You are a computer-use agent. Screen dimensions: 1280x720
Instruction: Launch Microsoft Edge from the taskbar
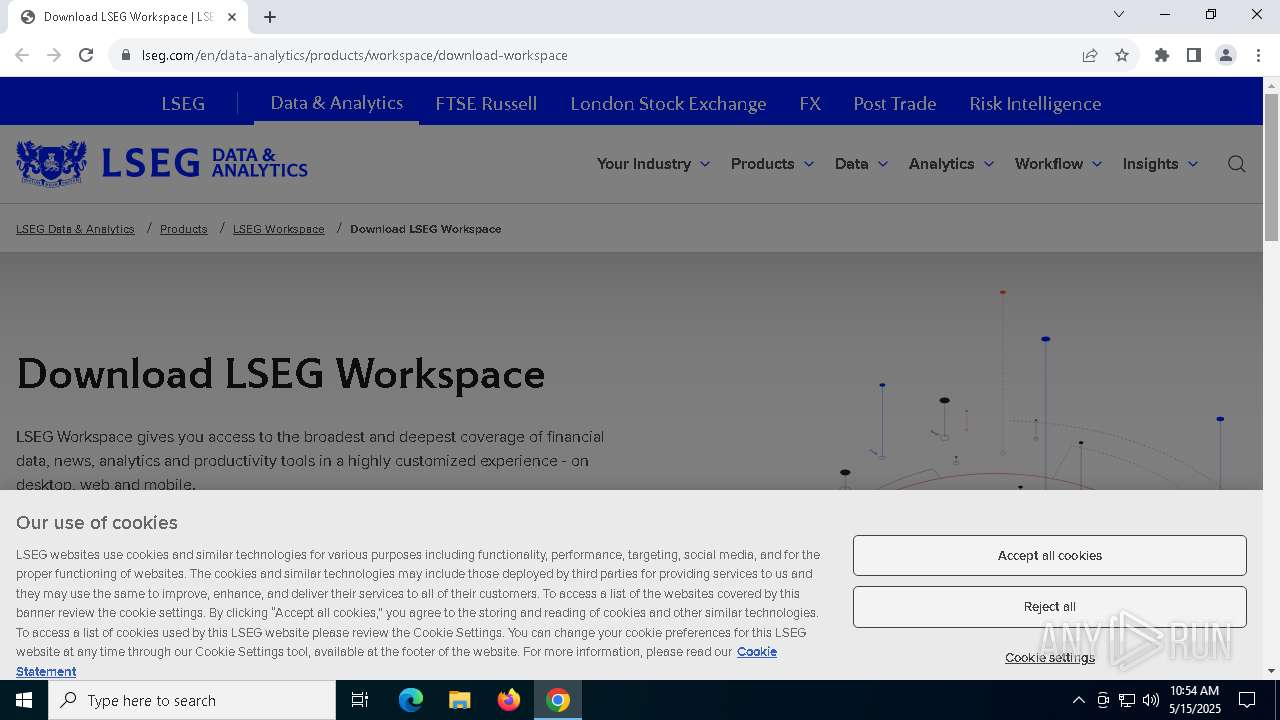(411, 700)
